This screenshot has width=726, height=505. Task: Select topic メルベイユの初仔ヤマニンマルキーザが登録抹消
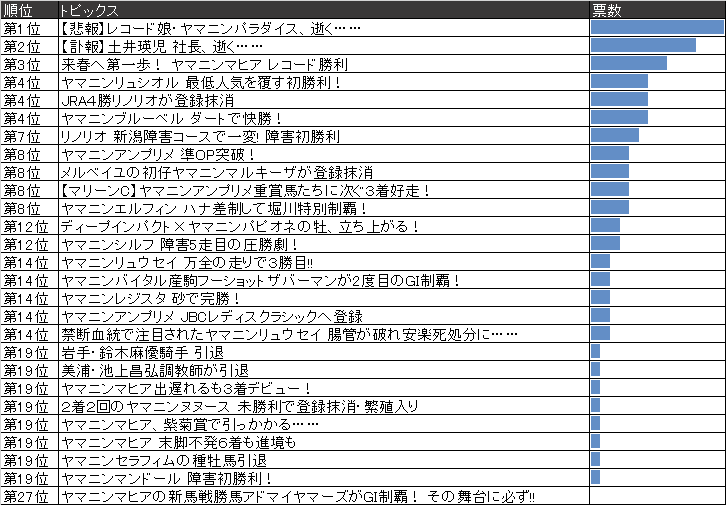[x=217, y=173]
